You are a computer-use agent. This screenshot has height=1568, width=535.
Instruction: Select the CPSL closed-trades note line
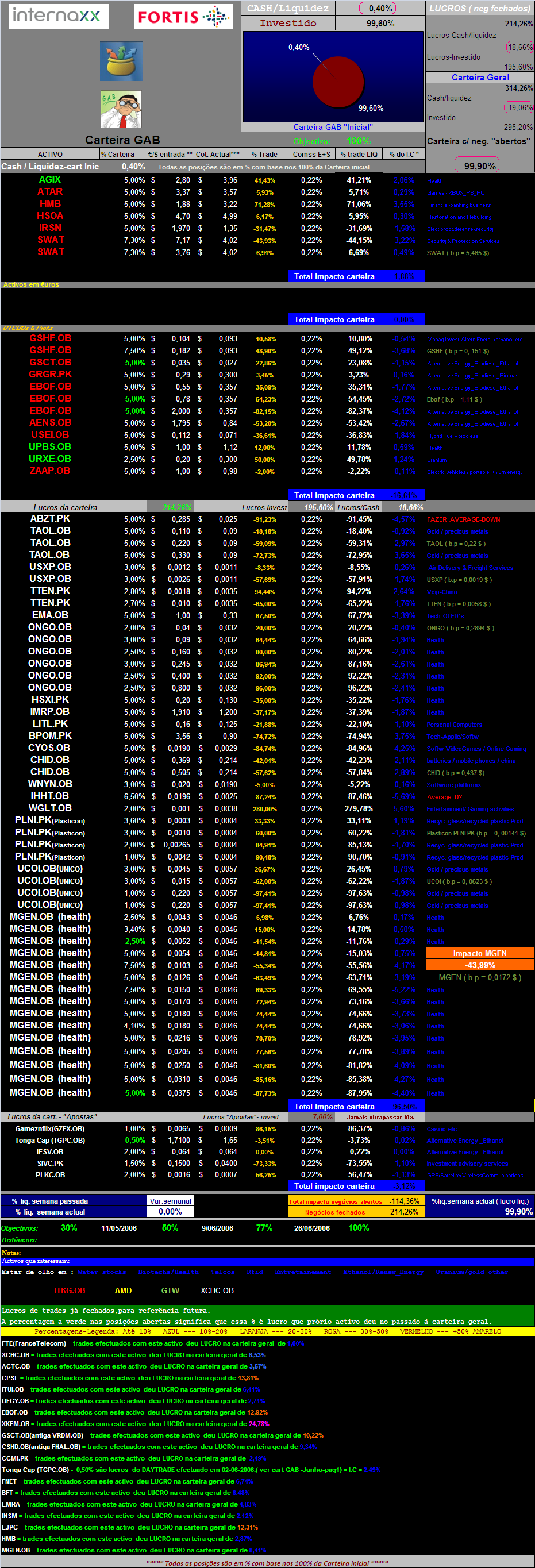tap(130, 1377)
